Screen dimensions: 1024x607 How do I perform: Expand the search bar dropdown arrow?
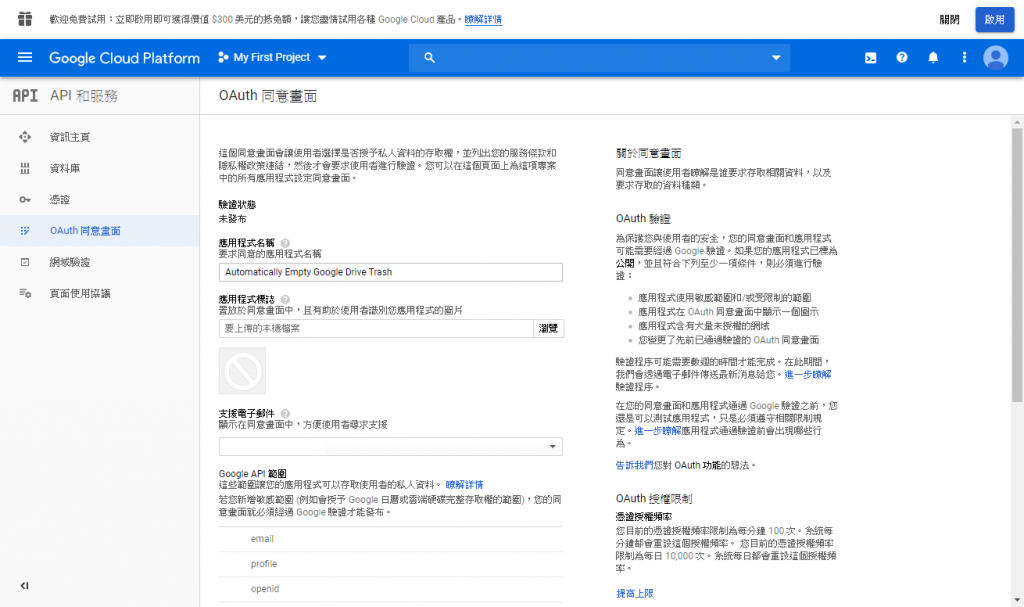click(776, 57)
